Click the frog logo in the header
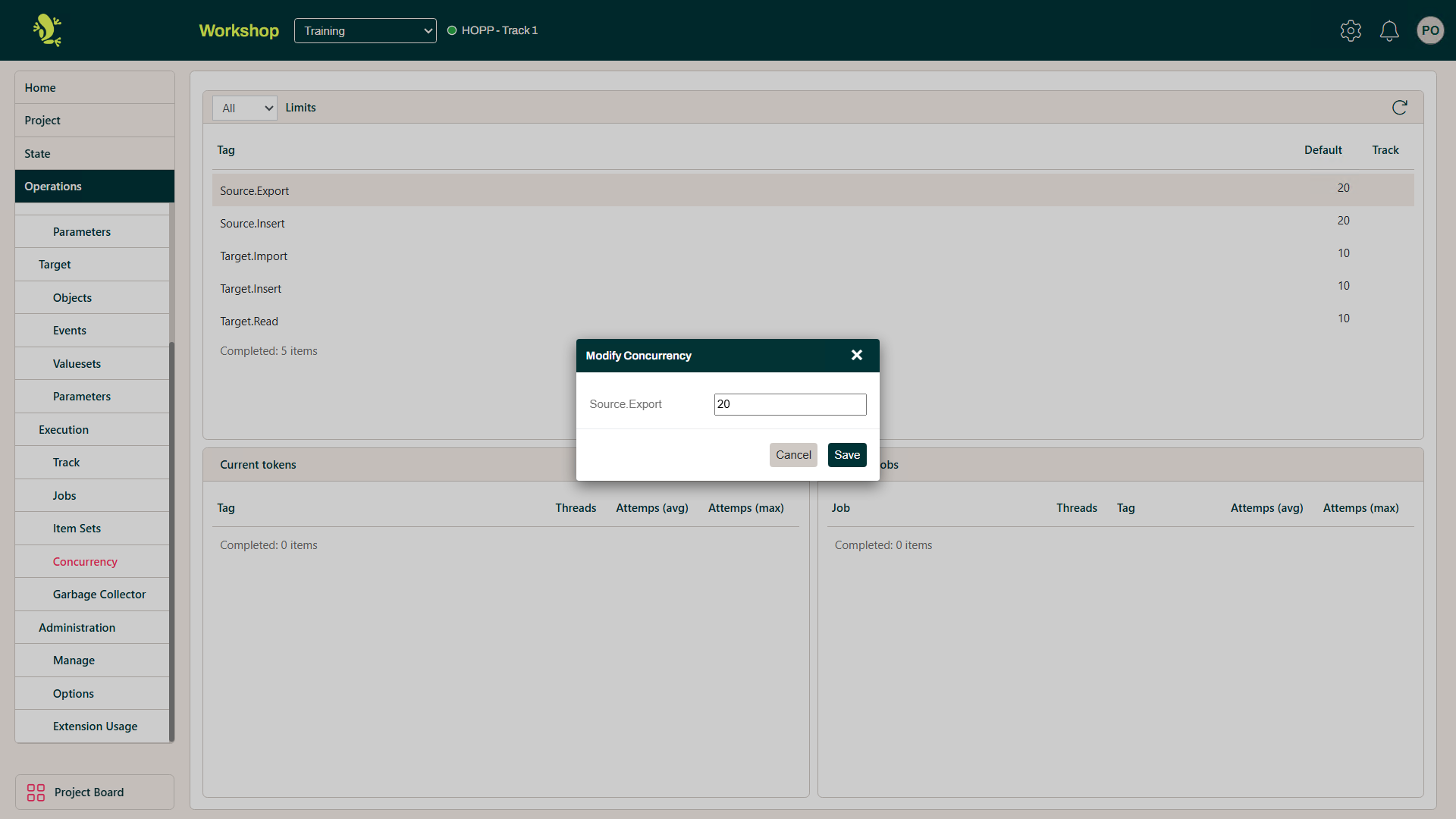 point(45,30)
